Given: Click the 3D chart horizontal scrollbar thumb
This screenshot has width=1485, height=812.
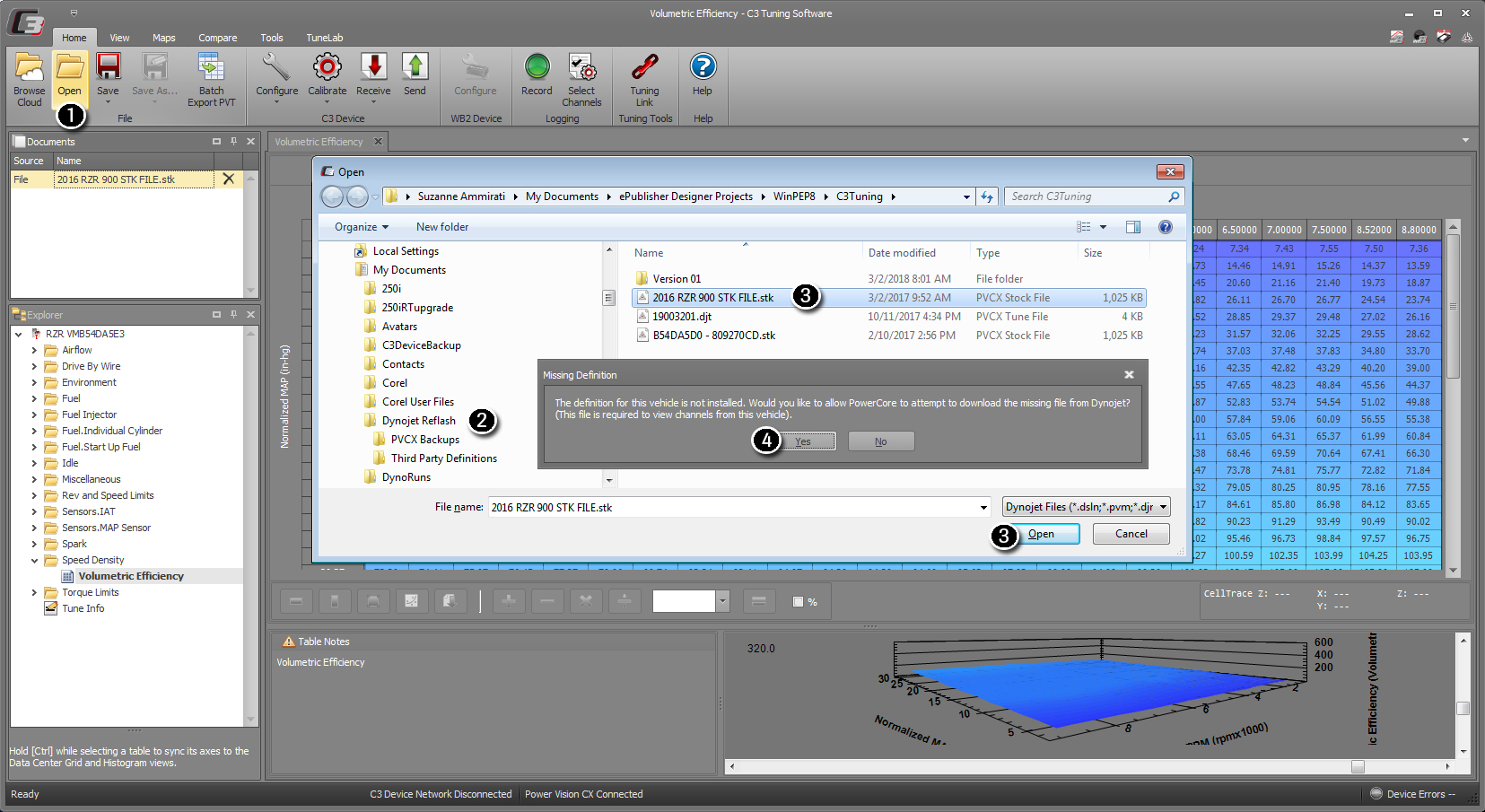Looking at the screenshot, I should 1358,766.
